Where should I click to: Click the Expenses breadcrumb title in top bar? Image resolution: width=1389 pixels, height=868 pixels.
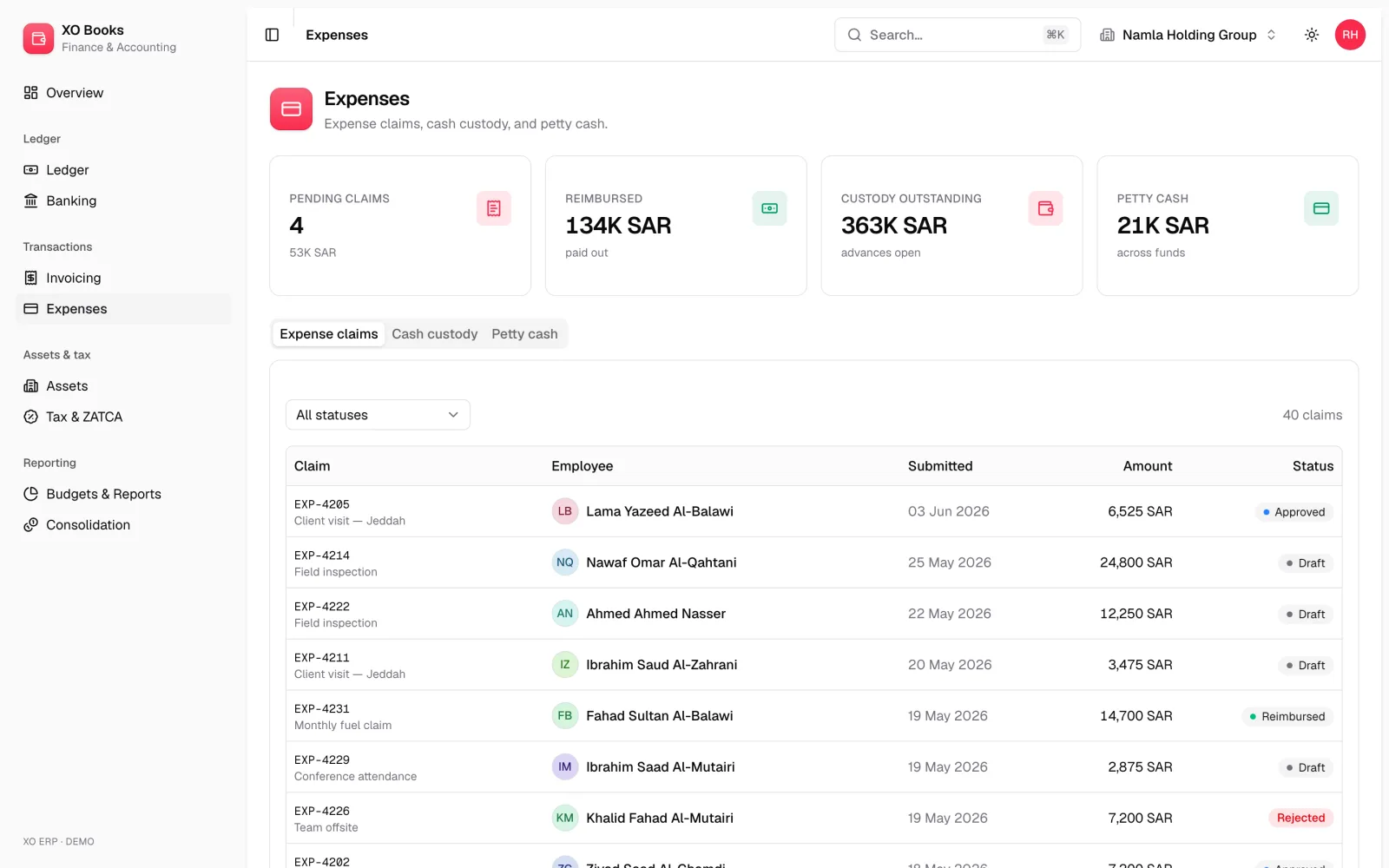pyautogui.click(x=337, y=35)
